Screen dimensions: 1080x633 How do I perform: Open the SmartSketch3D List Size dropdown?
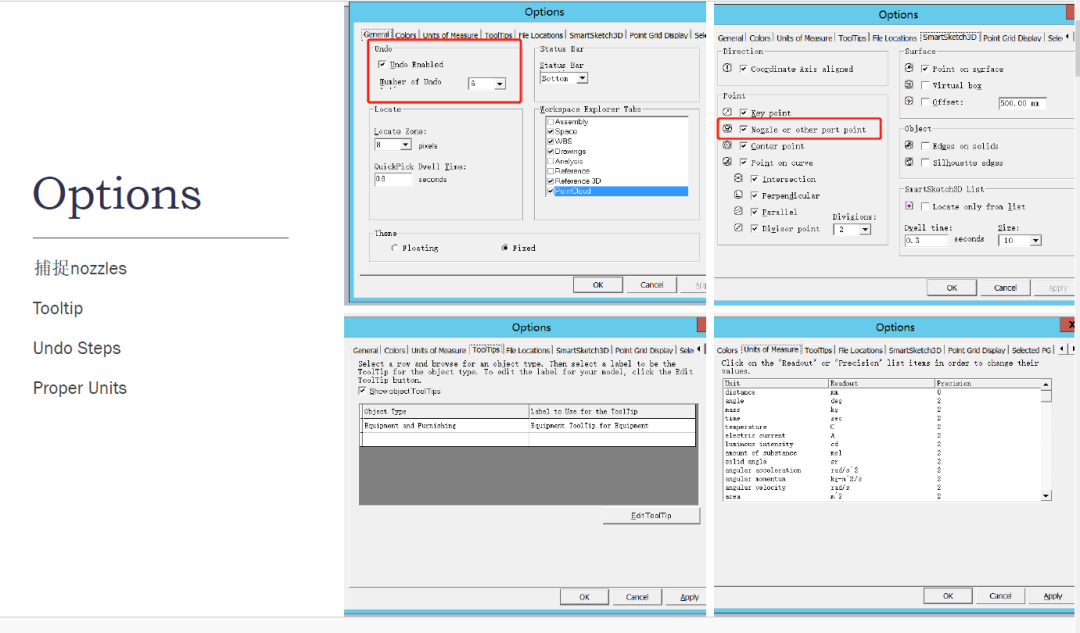(x=1035, y=240)
